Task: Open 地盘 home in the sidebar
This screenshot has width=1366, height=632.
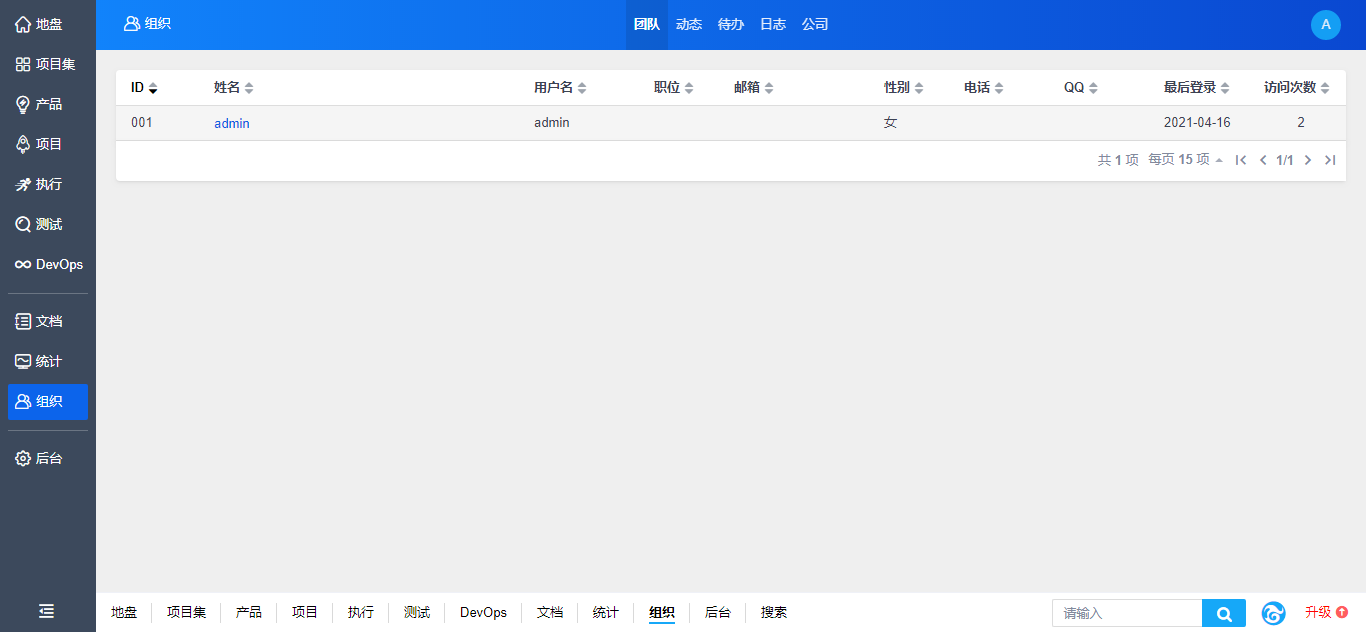Action: point(48,24)
